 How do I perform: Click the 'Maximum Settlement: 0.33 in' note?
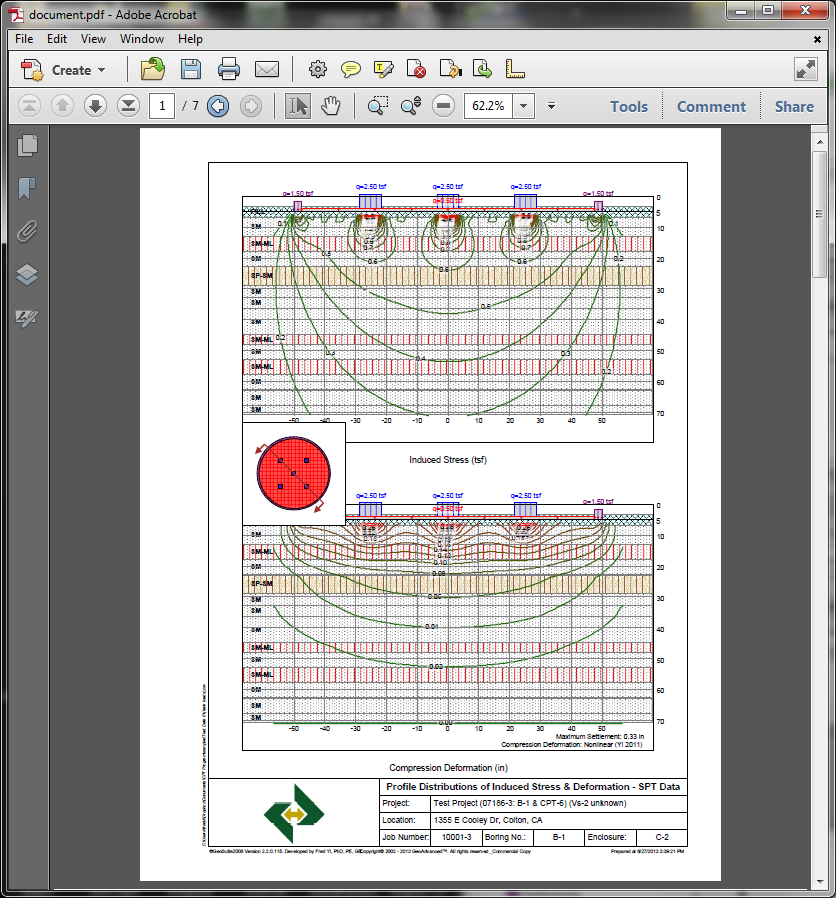click(600, 736)
